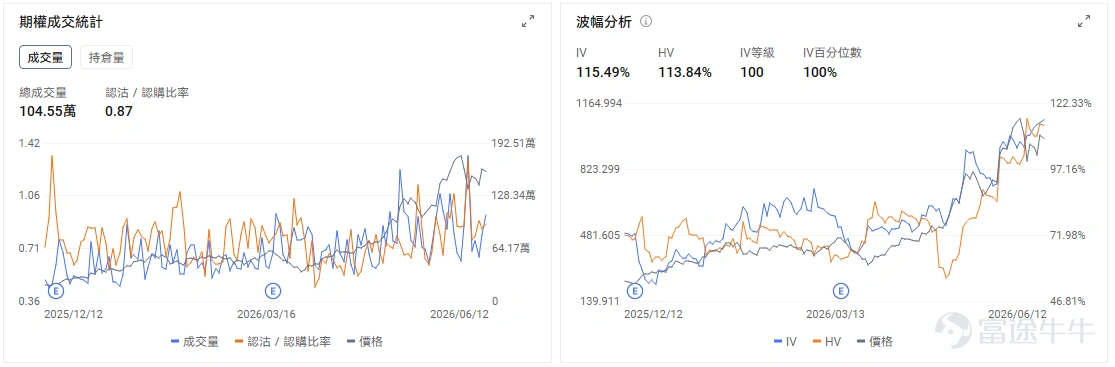1115x367 pixels.
Task: Click the second E marker in volatility chart
Action: 841,290
